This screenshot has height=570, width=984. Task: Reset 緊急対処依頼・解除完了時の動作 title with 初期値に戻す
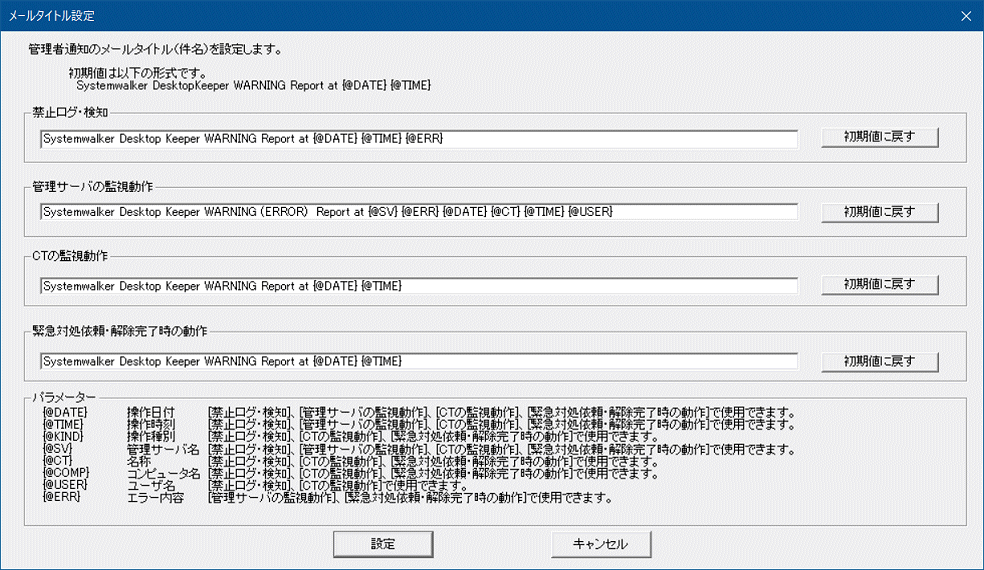(880, 362)
